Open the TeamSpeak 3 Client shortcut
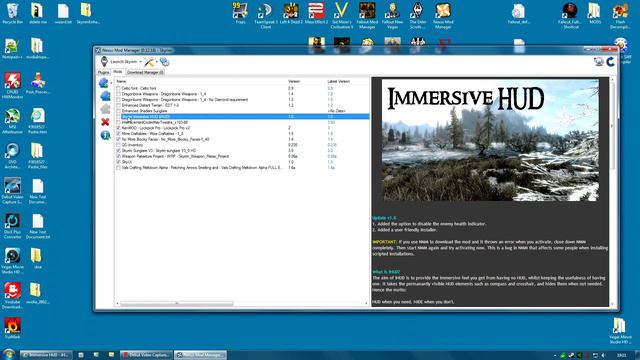The height and width of the screenshot is (360, 640). point(266,16)
